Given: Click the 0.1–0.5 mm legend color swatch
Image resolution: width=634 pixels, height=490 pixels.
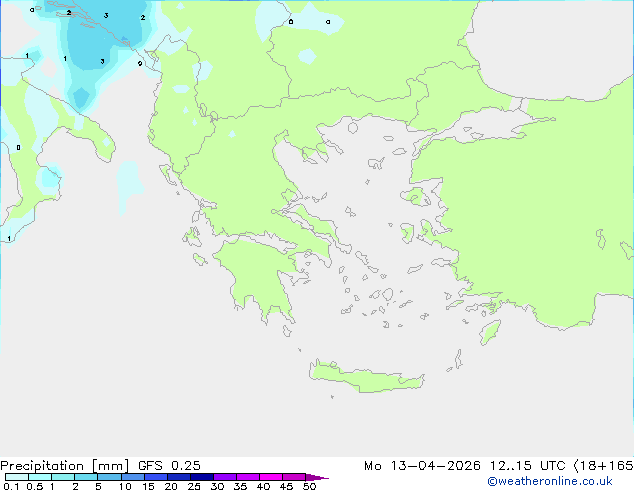Looking at the screenshot, I should (x=17, y=477).
